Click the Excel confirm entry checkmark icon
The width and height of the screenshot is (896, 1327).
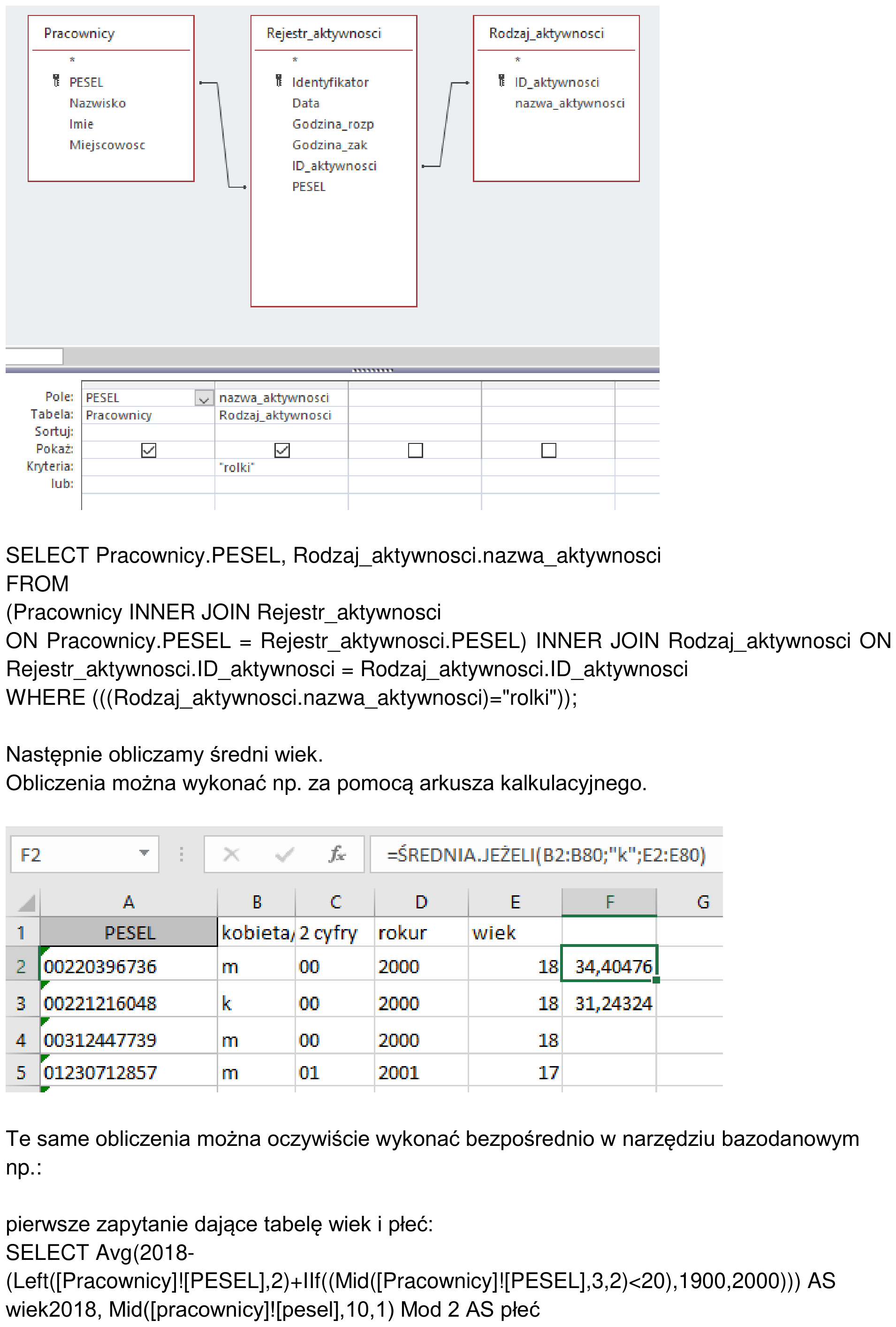tap(284, 854)
